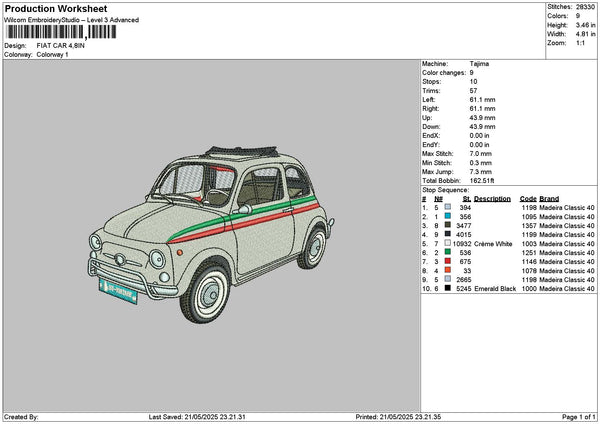Click the Width value '4.81 in'
600x424 pixels.
(x=585, y=34)
